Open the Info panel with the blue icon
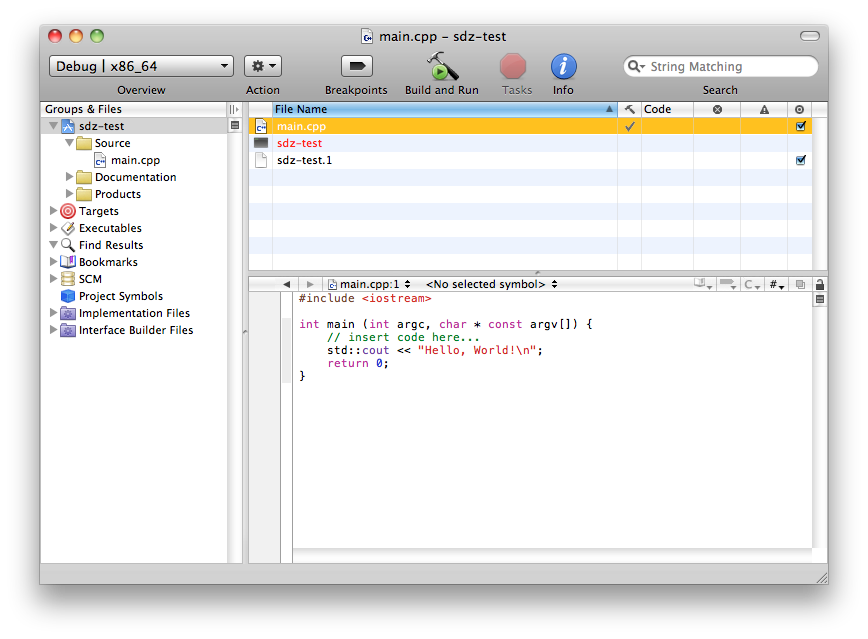868x639 pixels. click(563, 66)
